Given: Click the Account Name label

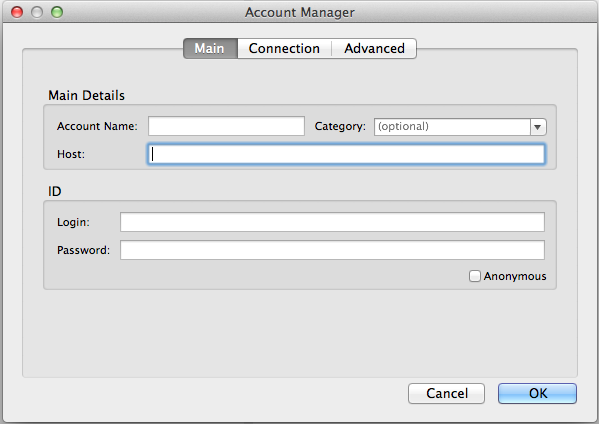Looking at the screenshot, I should (x=97, y=126).
